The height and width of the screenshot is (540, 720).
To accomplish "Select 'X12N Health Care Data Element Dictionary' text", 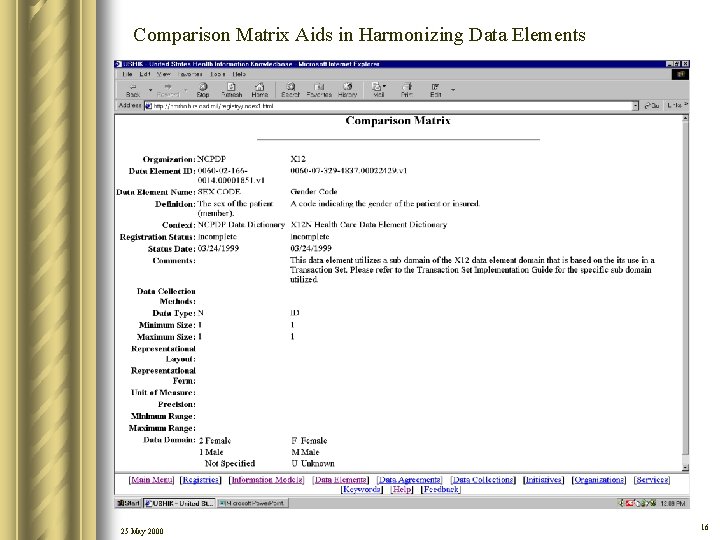I will (x=369, y=225).
